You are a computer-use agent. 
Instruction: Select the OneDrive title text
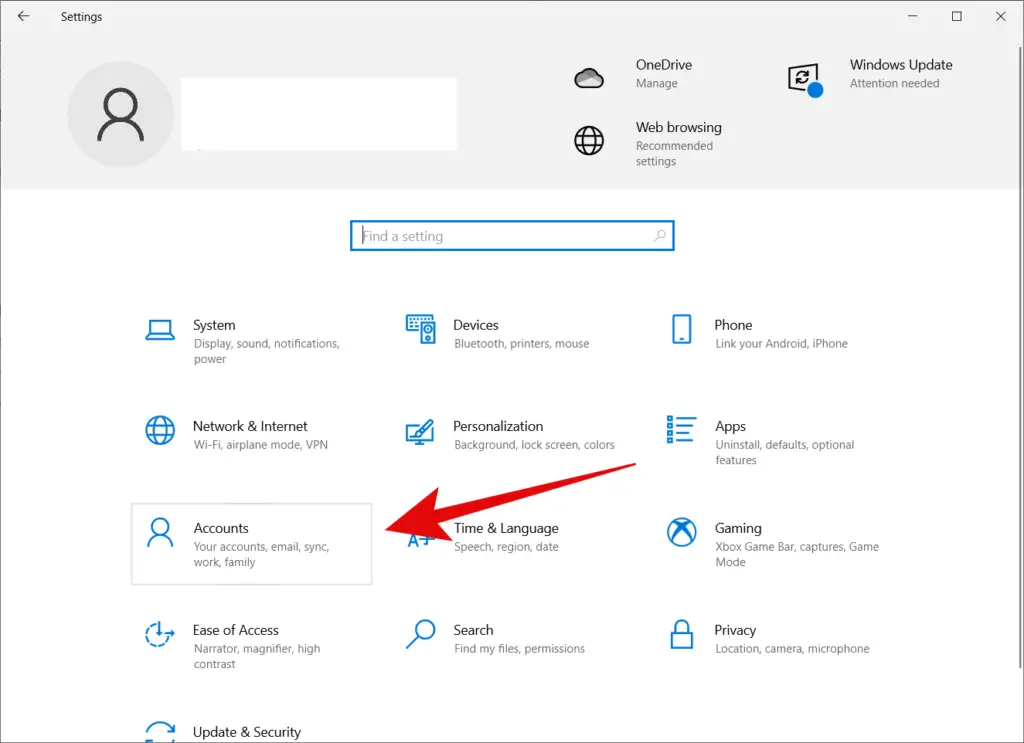[x=664, y=65]
